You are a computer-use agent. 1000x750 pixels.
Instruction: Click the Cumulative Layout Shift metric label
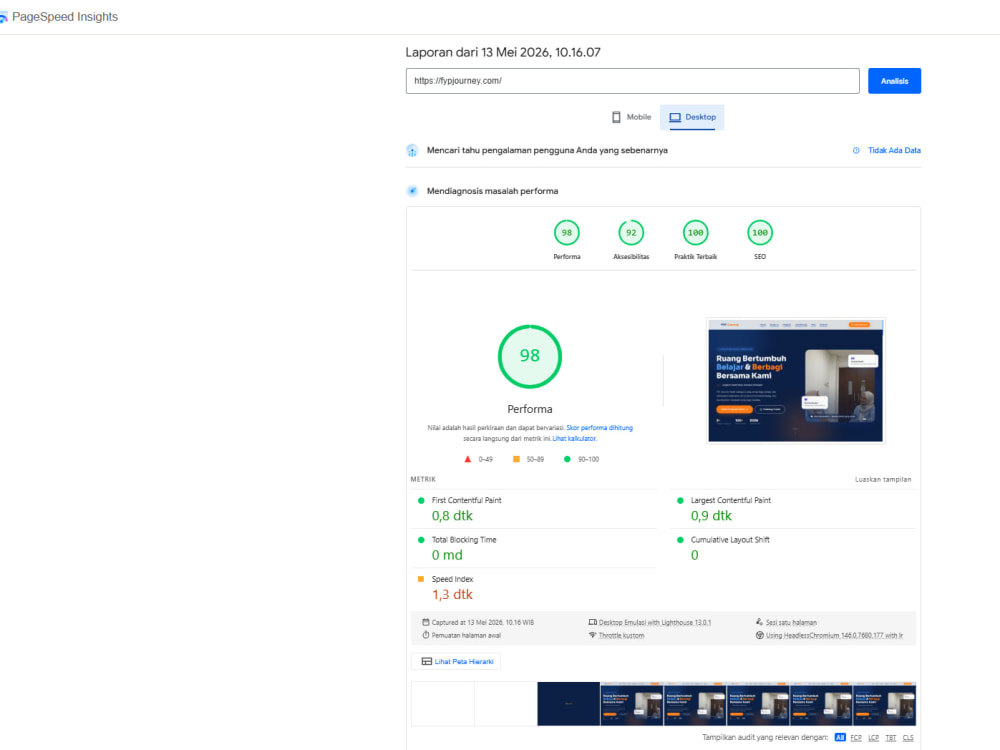click(730, 540)
